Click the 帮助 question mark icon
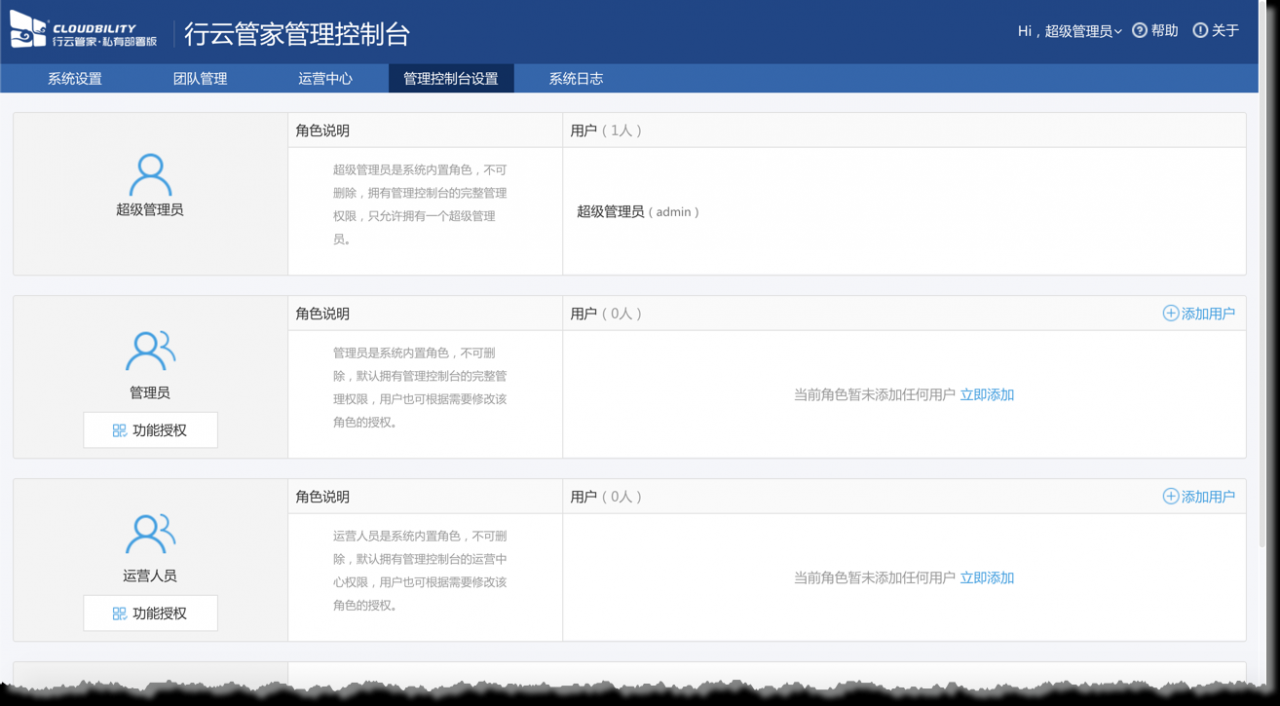The height and width of the screenshot is (706, 1280). 1139,31
